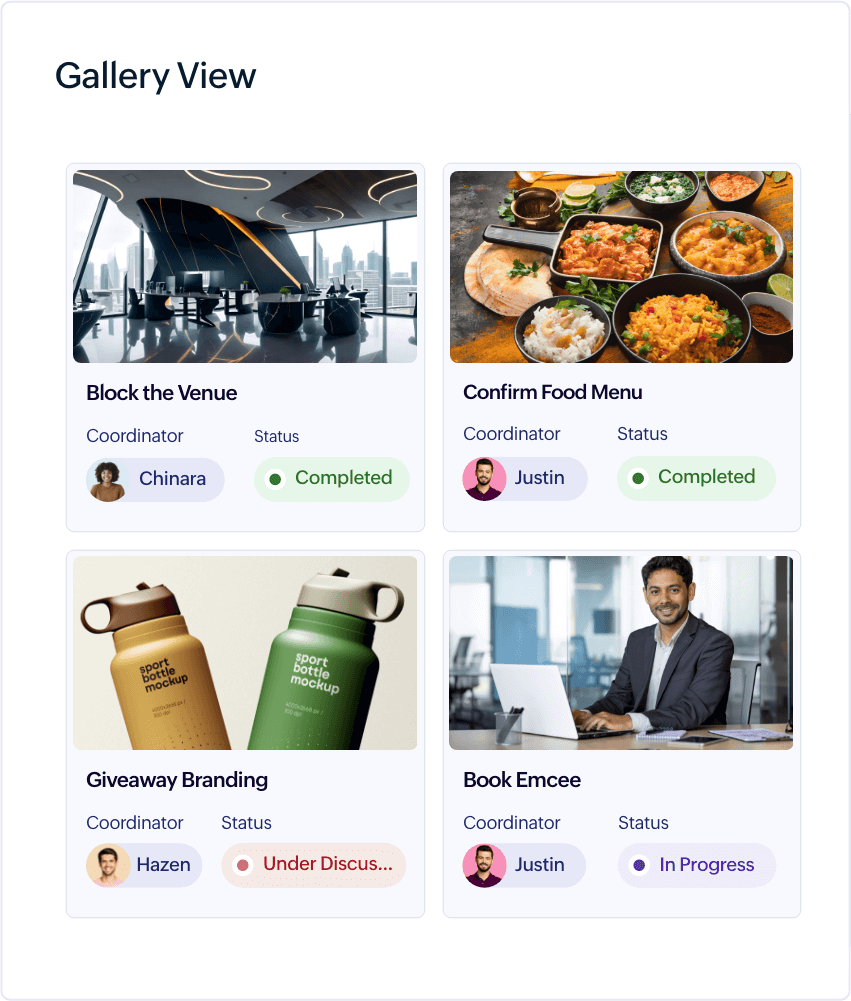This screenshot has width=851, height=1001.
Task: Click green status dot on Block the Venue
Action: point(275,479)
